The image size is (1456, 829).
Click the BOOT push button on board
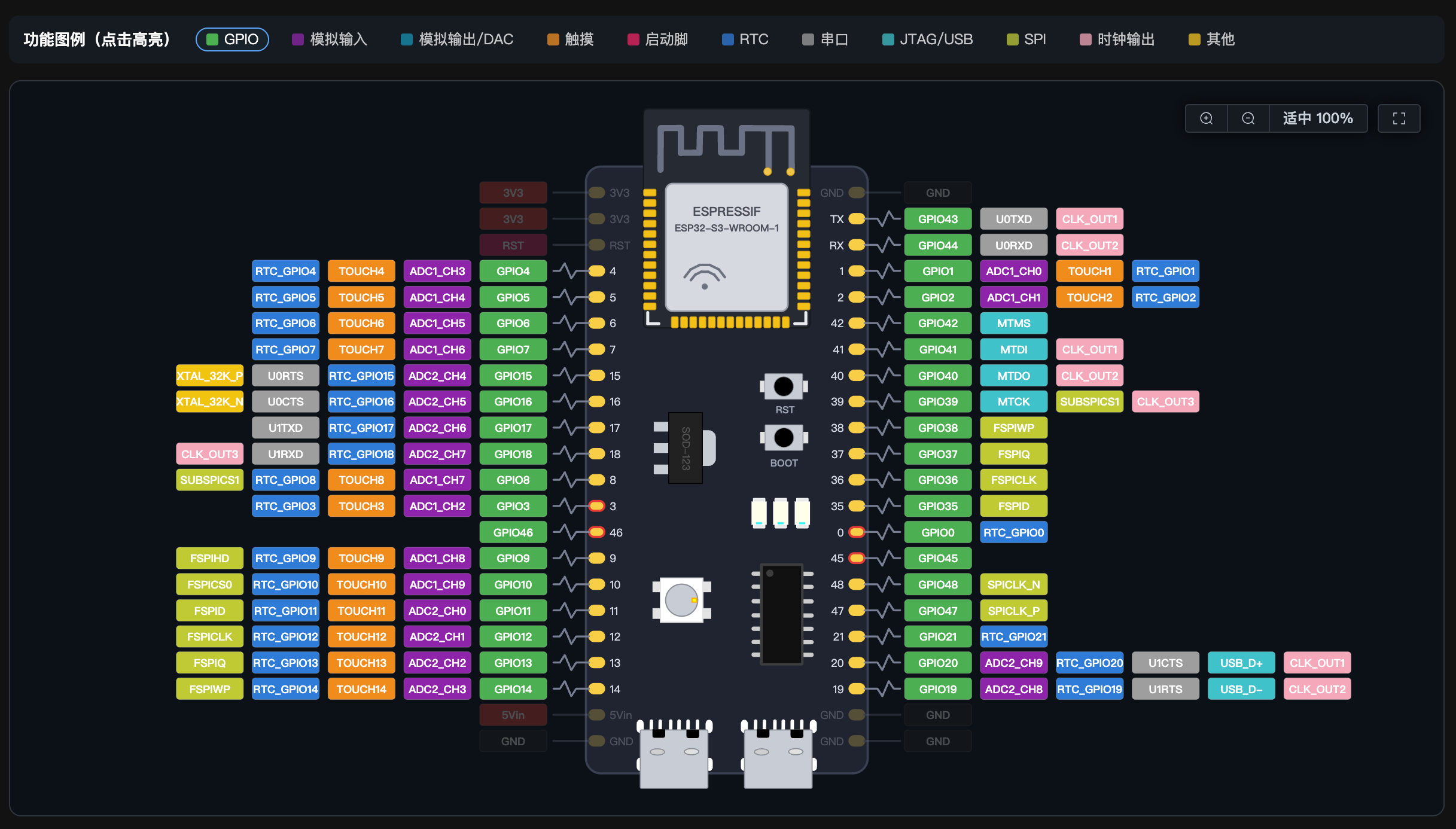(x=784, y=438)
